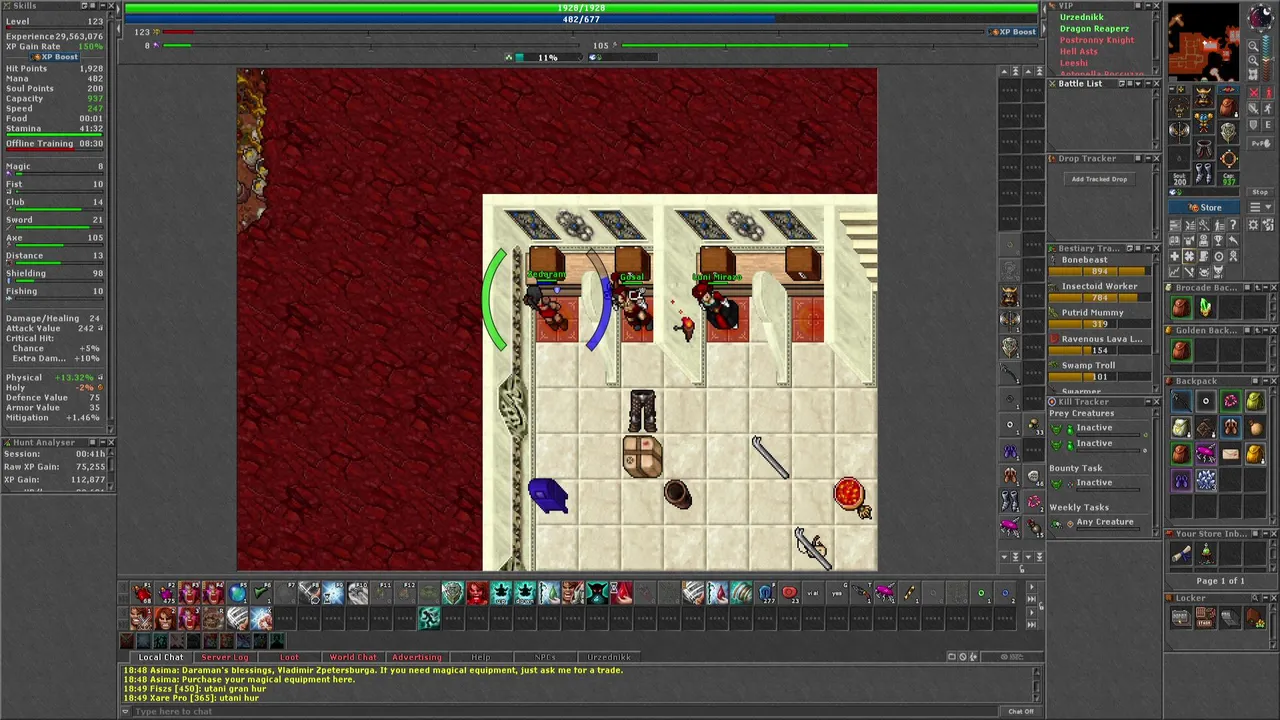The width and height of the screenshot is (1280, 720).
Task: Click the minimap floor level slider
Action: (1267, 58)
